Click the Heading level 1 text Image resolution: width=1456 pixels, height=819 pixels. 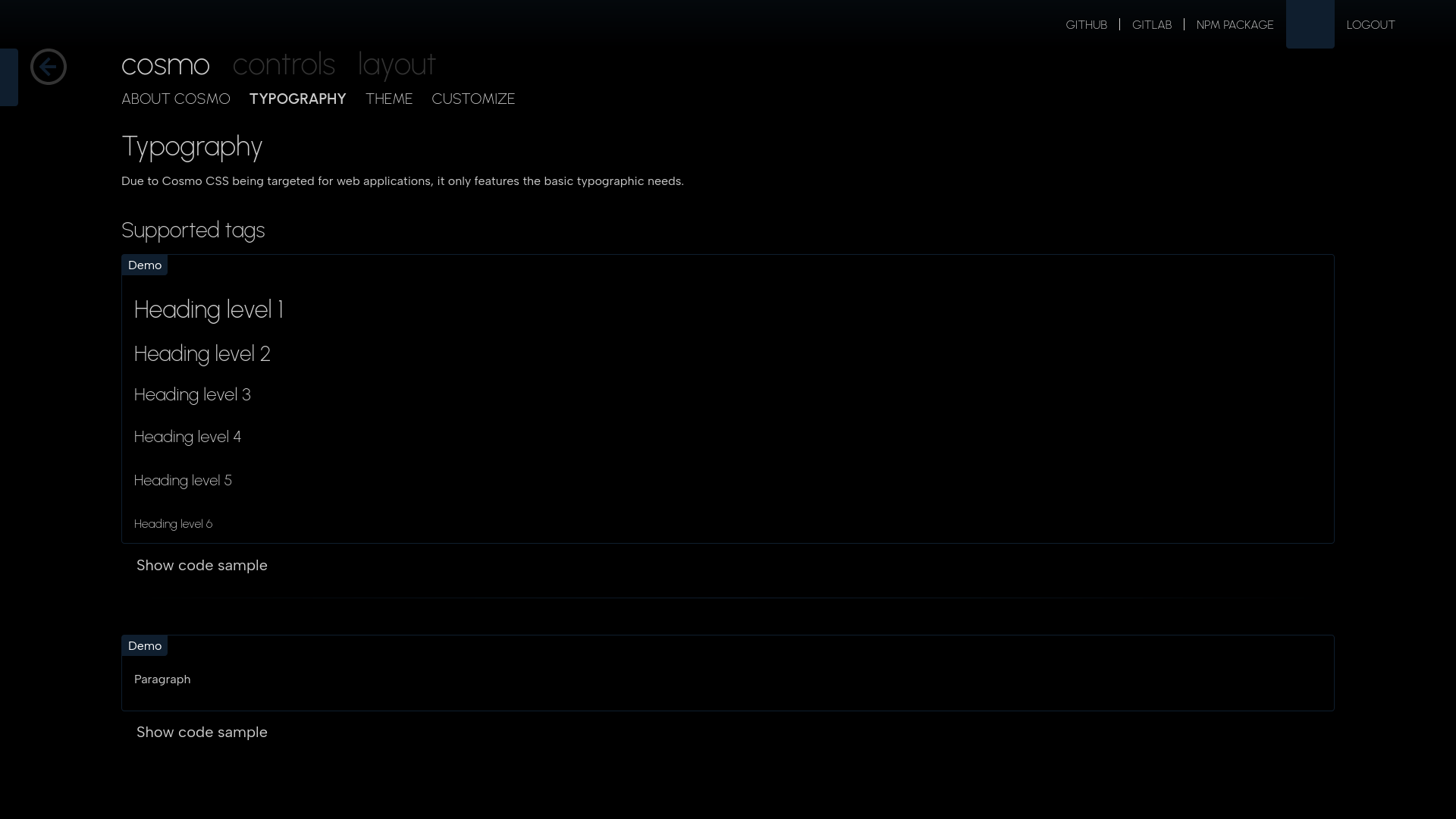click(209, 310)
